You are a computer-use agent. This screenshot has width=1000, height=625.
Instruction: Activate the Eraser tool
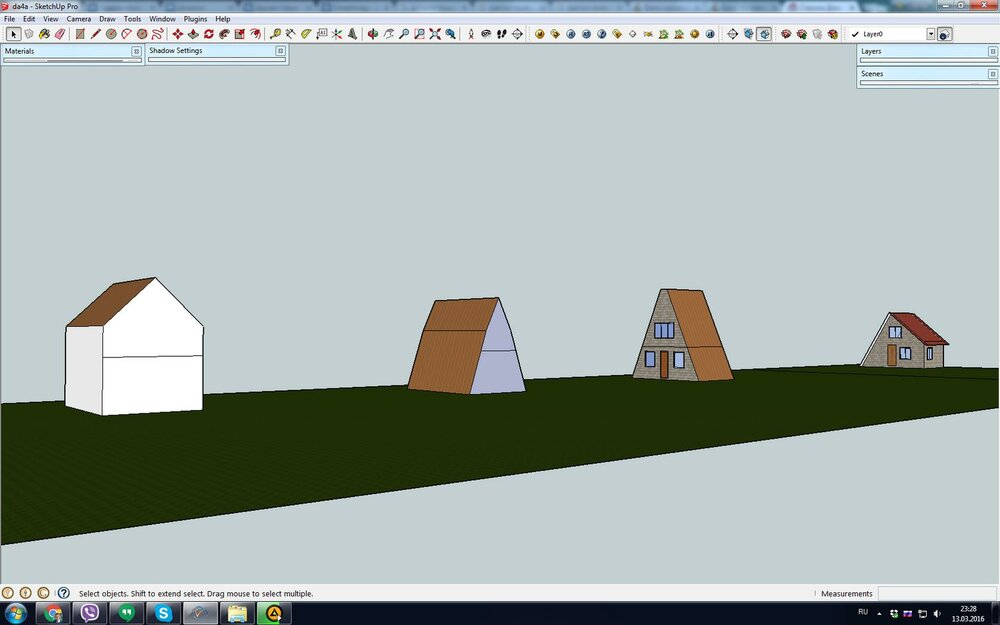tap(59, 33)
